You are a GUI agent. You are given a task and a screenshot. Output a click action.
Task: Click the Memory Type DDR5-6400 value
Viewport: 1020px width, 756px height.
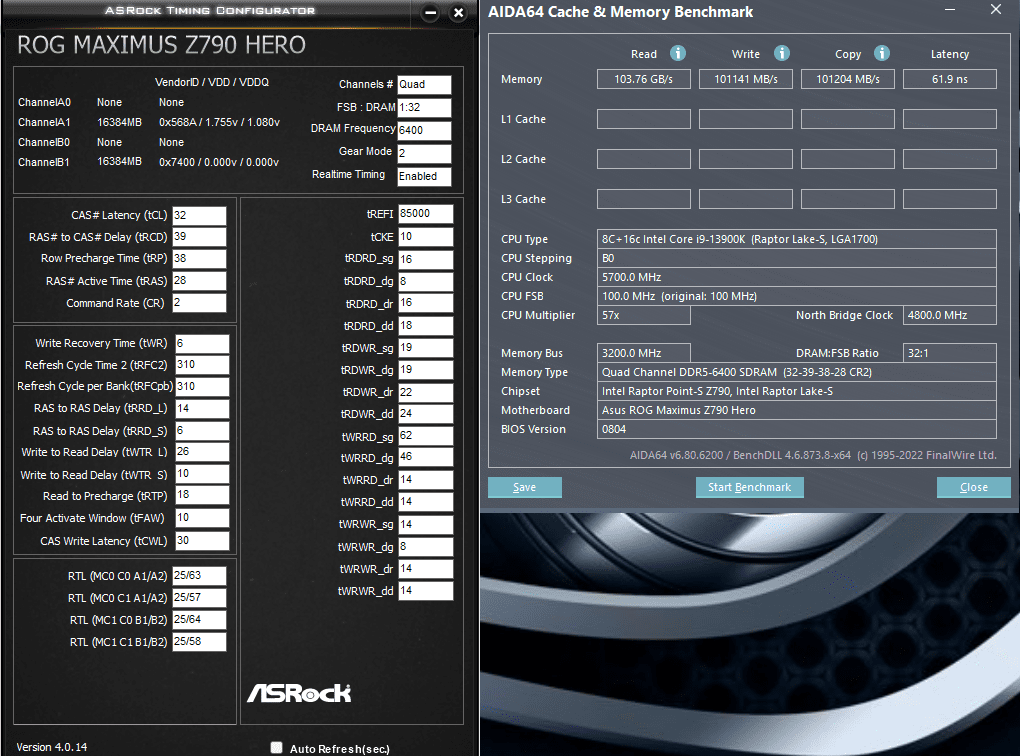[x=796, y=372]
